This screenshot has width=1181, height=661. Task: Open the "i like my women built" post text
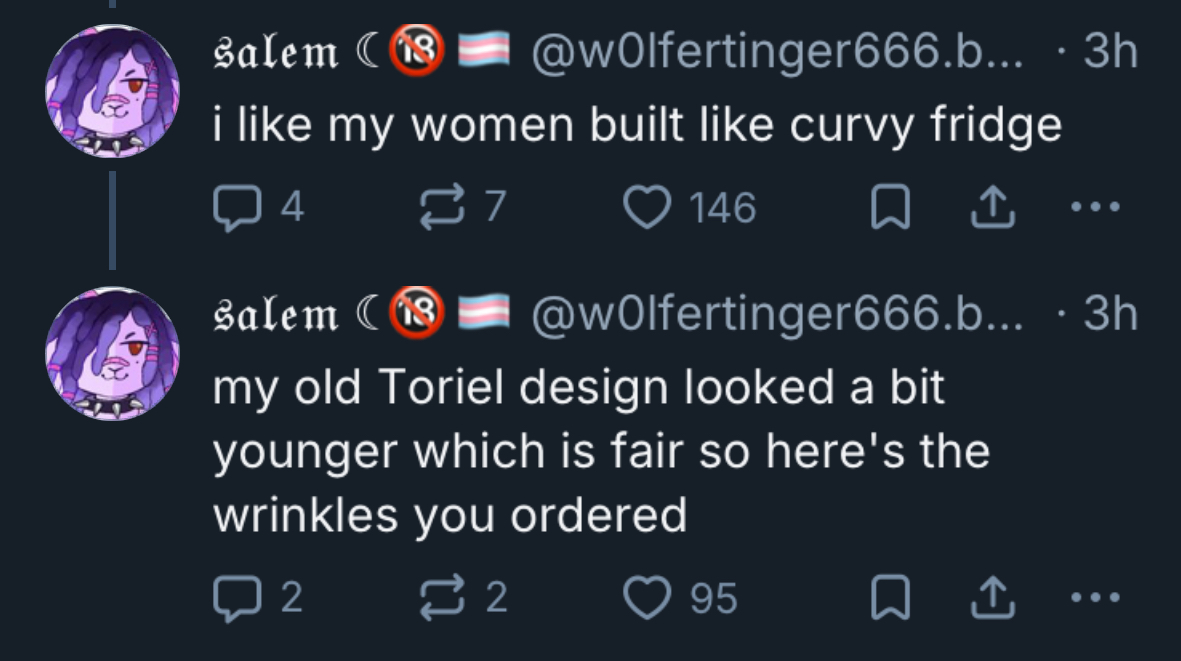tap(636, 125)
